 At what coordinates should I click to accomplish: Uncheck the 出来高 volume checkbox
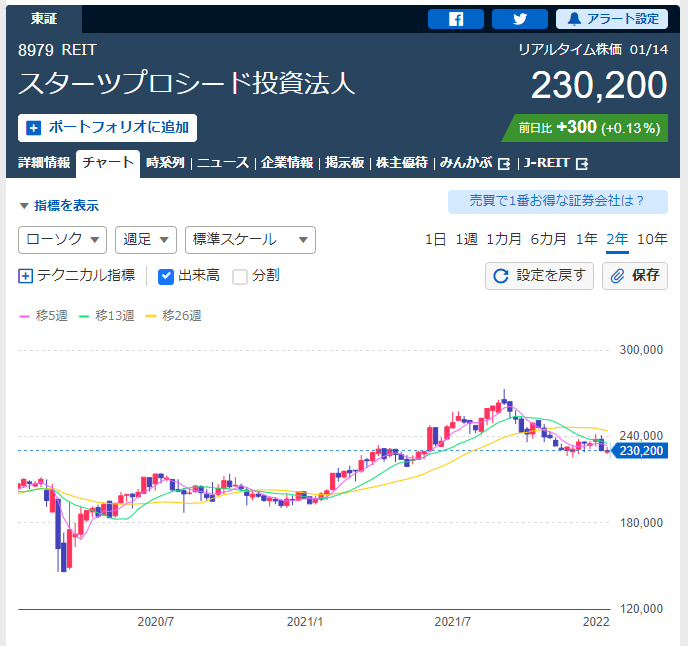click(x=165, y=276)
